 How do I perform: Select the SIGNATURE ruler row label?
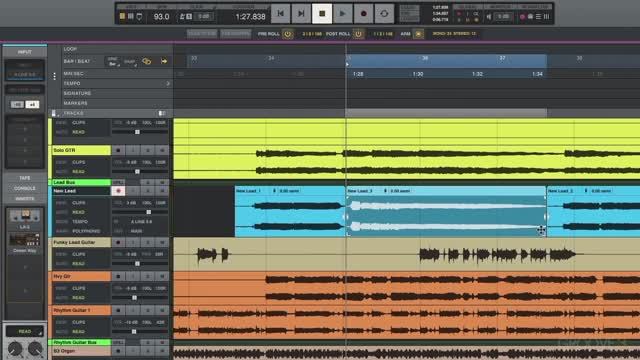tap(77, 93)
